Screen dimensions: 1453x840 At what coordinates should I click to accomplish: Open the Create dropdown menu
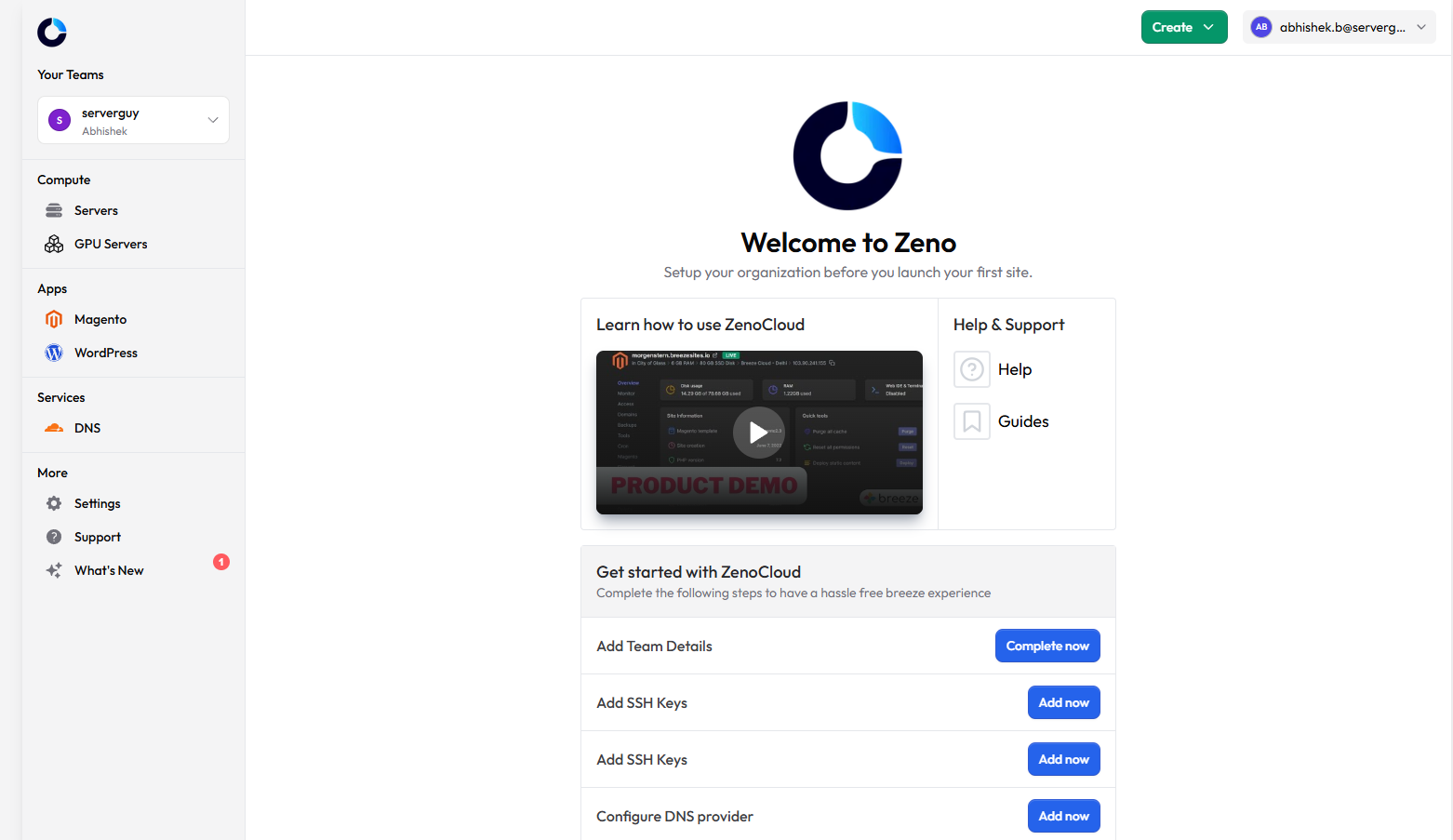point(1183,27)
